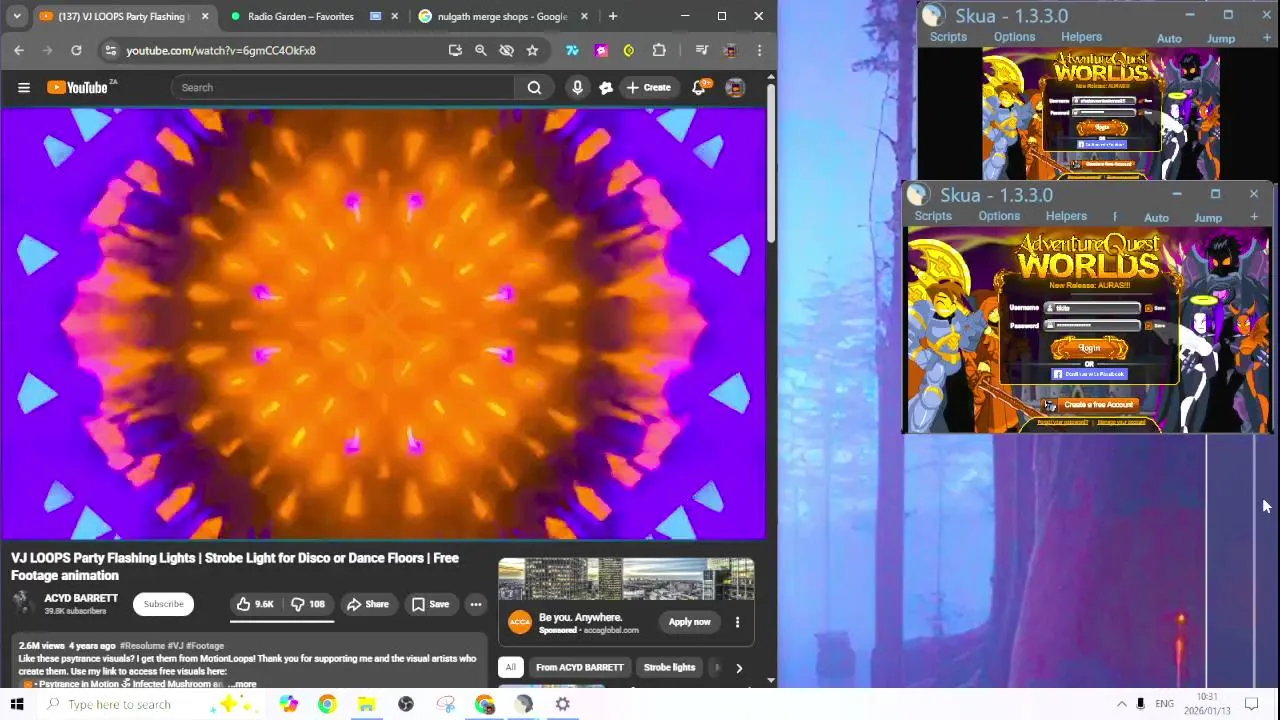Open Helpers menu in front Skua window
The height and width of the screenshot is (720, 1280).
coord(1066,216)
